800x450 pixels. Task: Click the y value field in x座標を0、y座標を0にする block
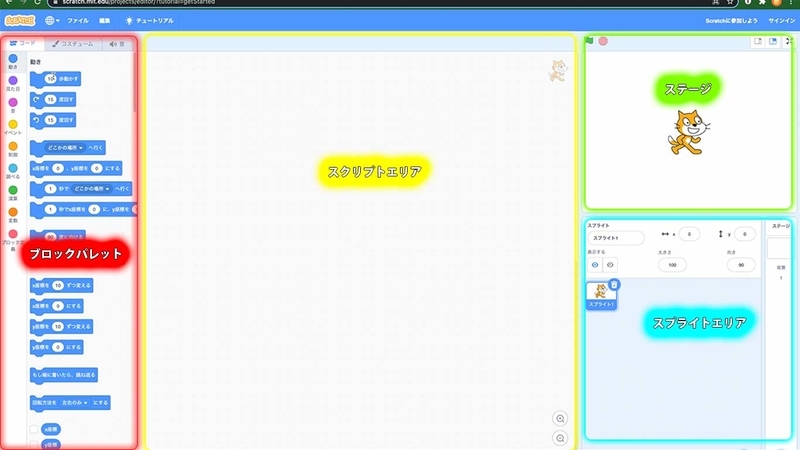pos(96,168)
